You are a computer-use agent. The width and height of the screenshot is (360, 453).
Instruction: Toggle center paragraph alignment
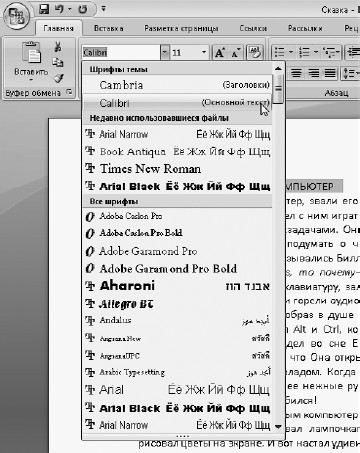coord(296,73)
